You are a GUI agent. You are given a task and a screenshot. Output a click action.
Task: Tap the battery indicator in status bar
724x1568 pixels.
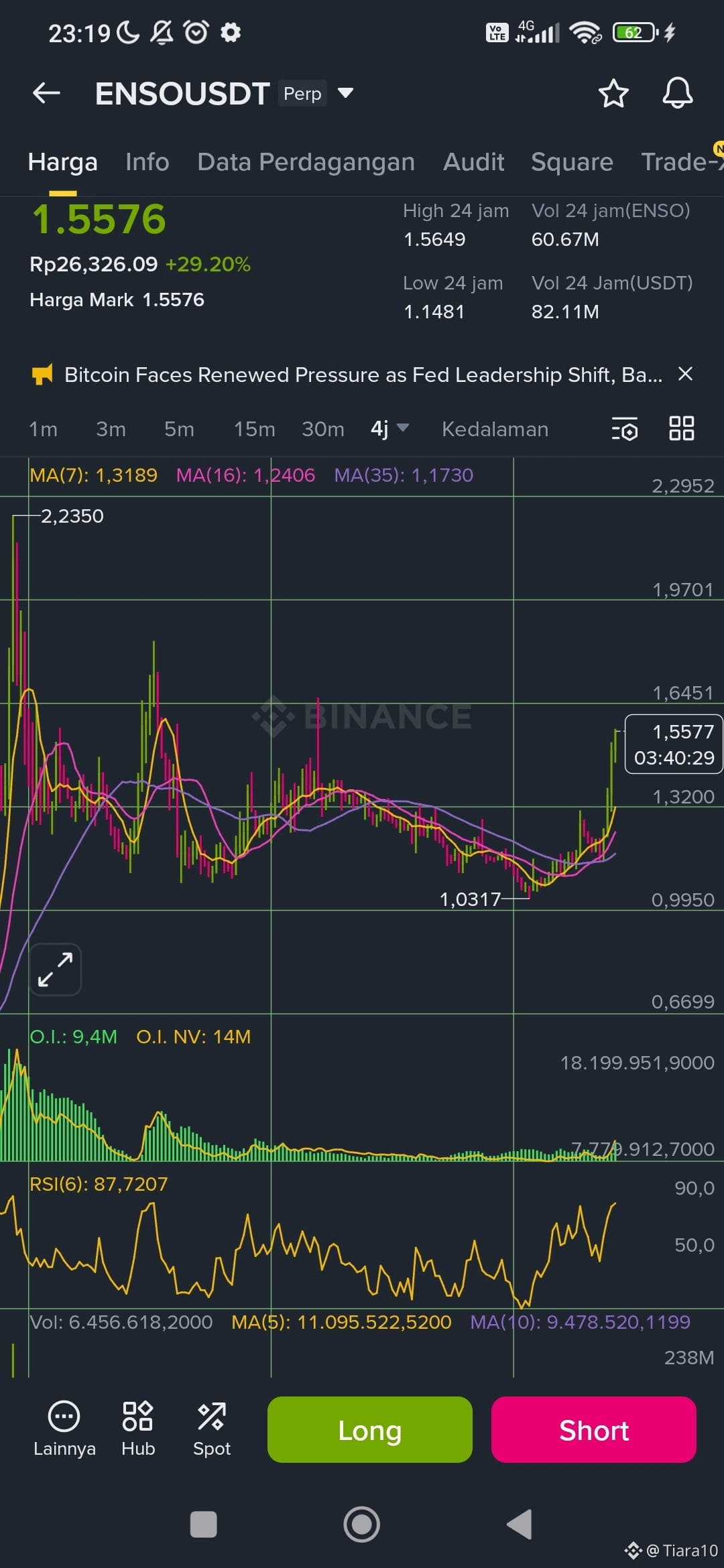tap(636, 32)
